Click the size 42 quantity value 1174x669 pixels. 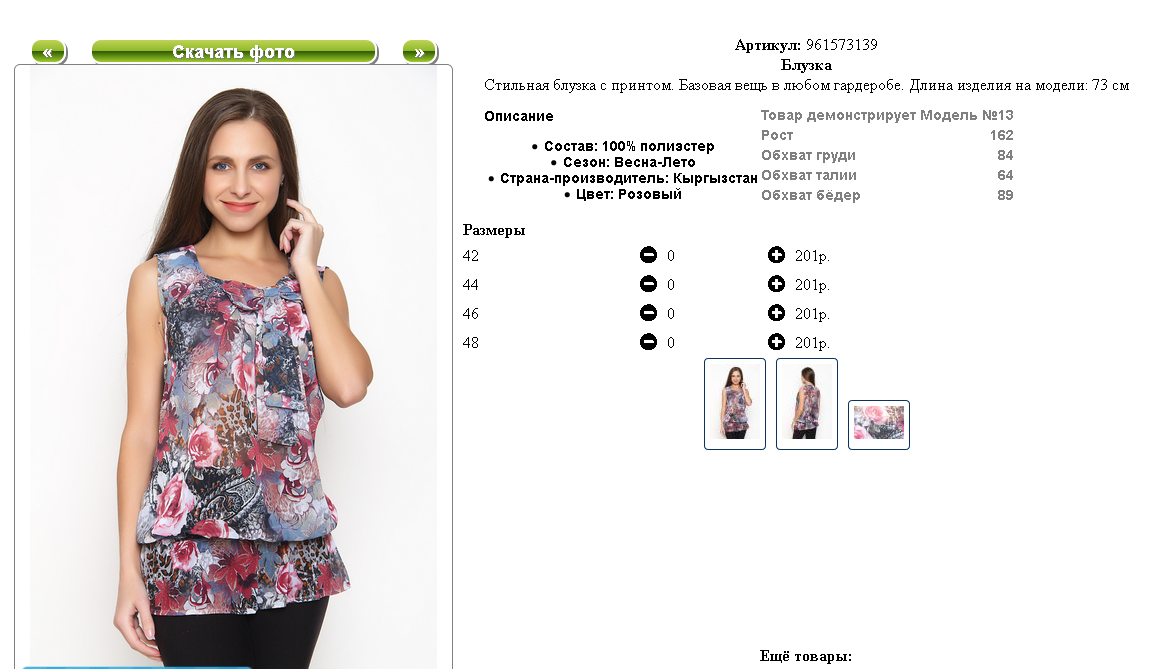(671, 256)
